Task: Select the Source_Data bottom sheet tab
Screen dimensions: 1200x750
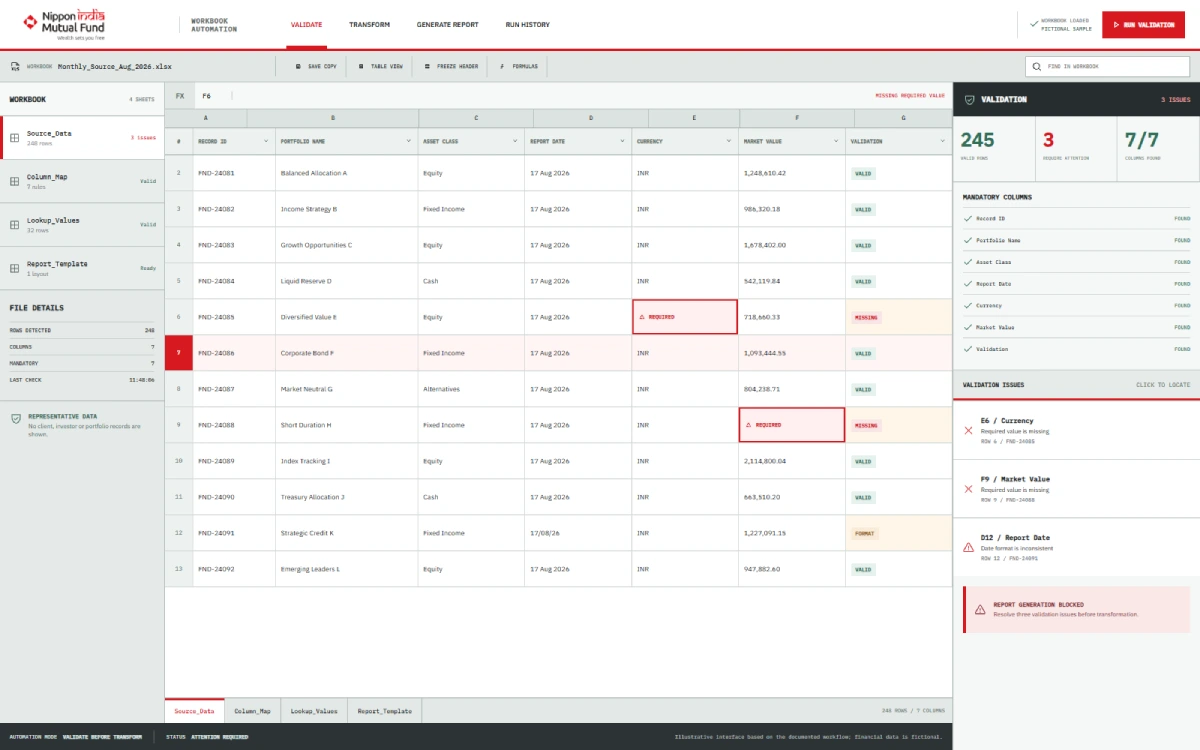Action: pyautogui.click(x=194, y=711)
